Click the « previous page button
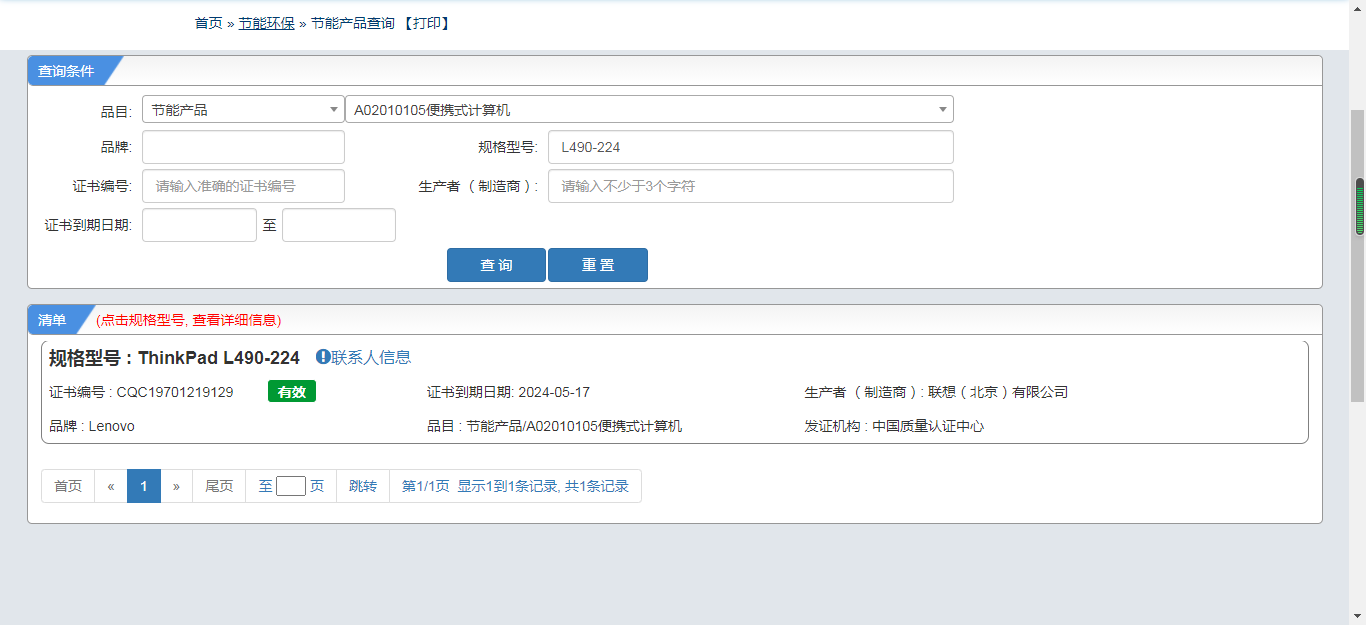 pyautogui.click(x=111, y=486)
